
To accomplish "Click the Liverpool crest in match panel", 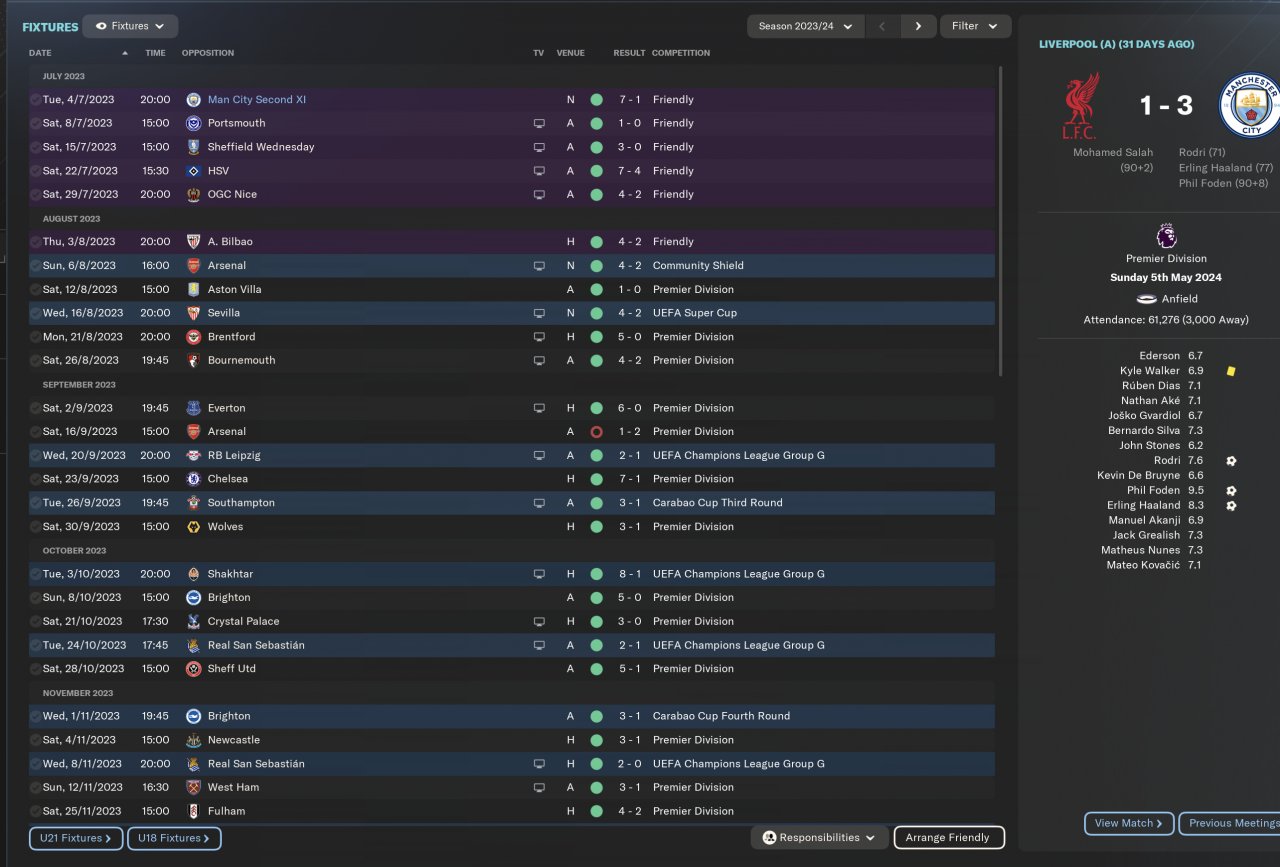I will coord(1080,105).
